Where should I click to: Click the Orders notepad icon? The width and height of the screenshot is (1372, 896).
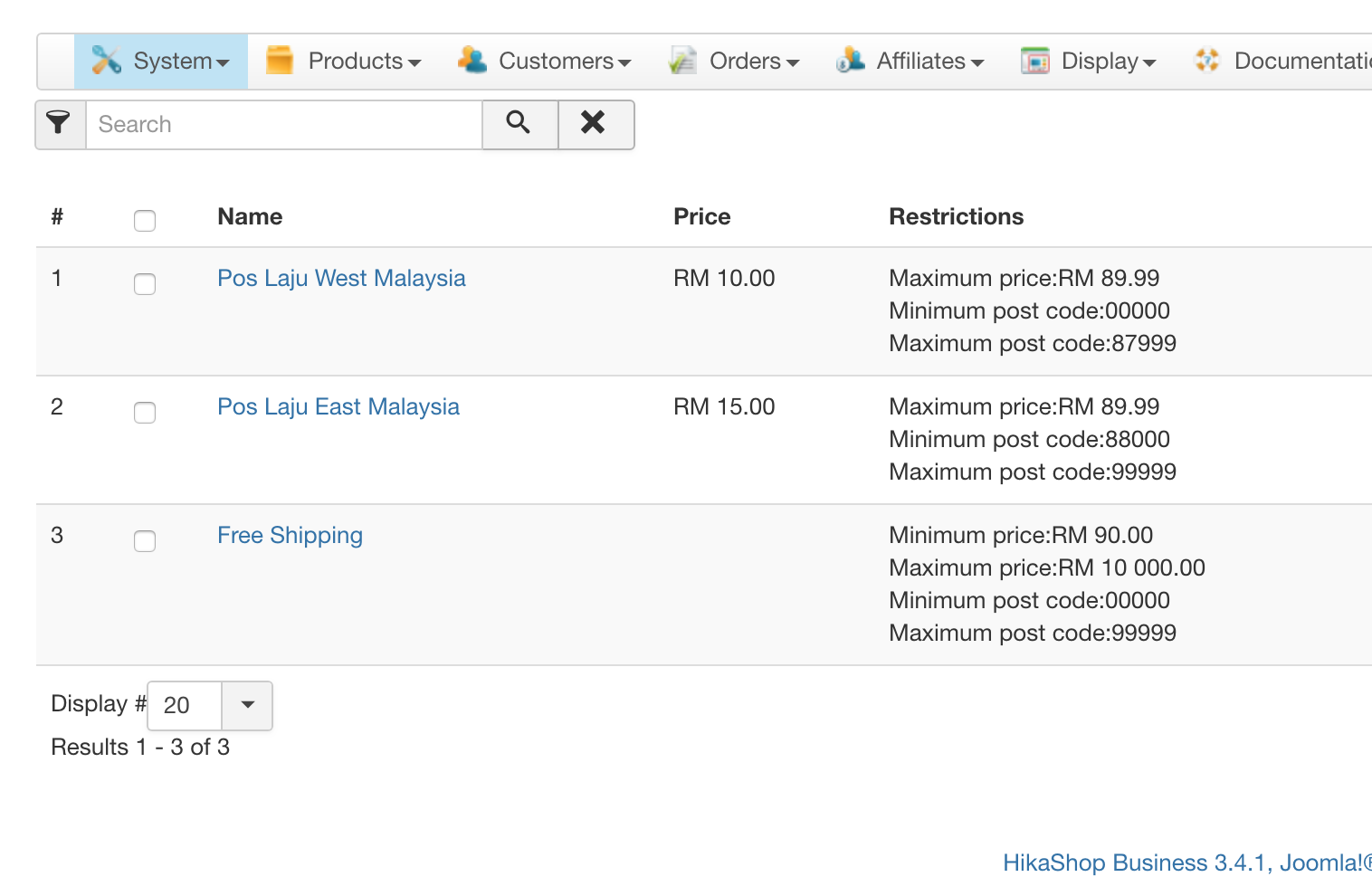click(681, 61)
